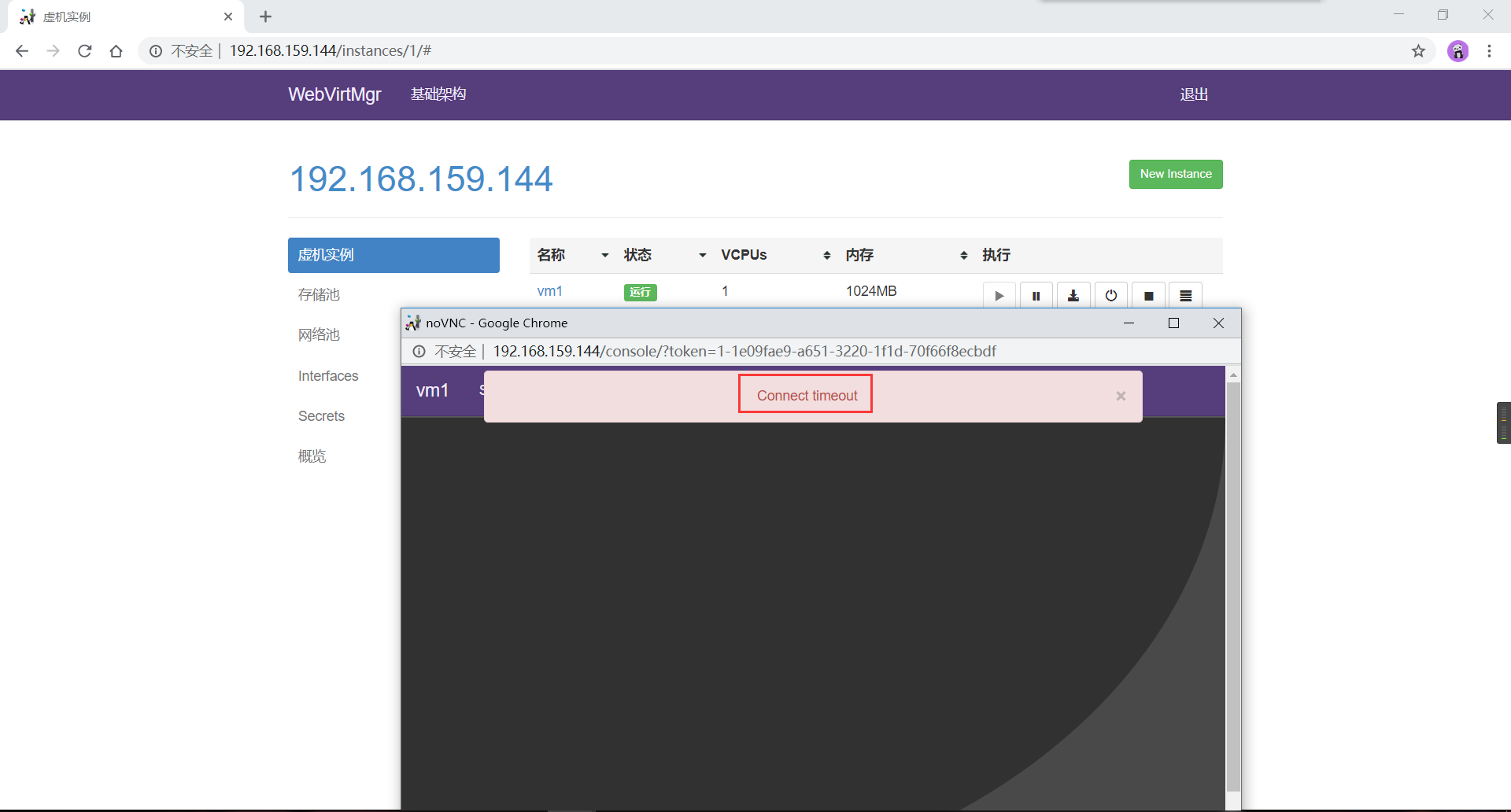Image resolution: width=1511 pixels, height=812 pixels.
Task: Click the scroll-up arrow in noVNC window
Action: click(x=1233, y=375)
